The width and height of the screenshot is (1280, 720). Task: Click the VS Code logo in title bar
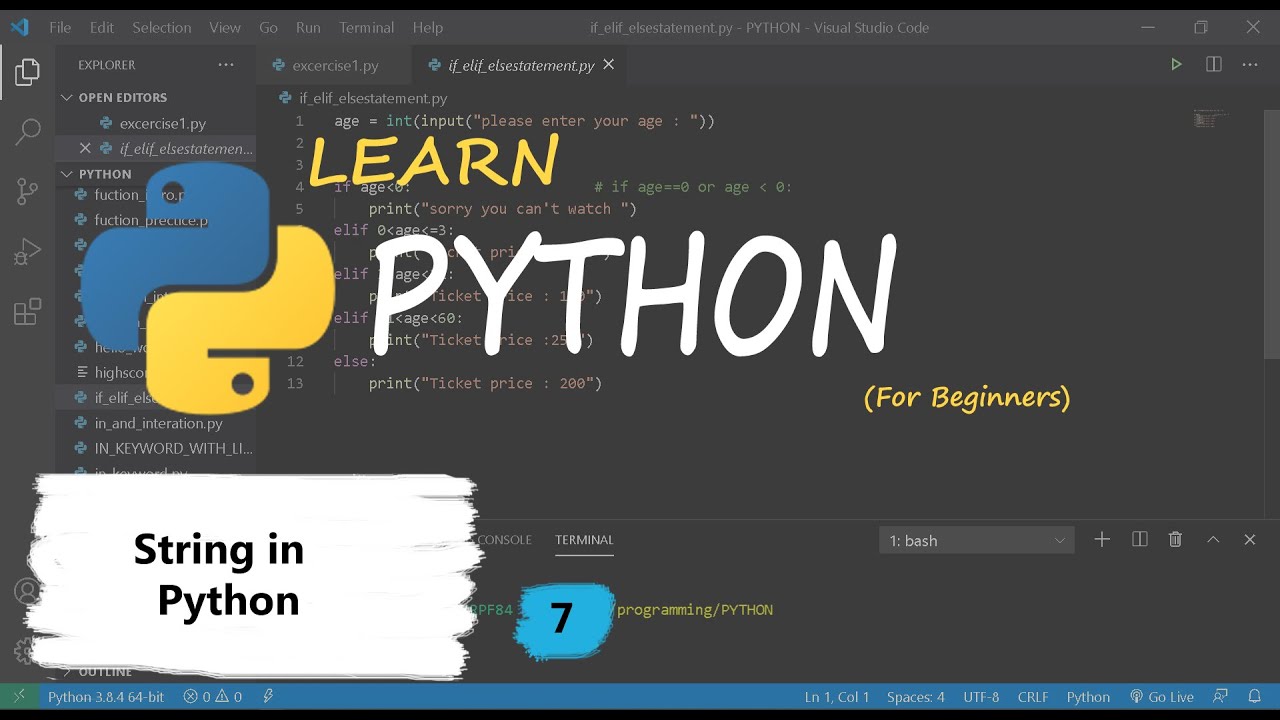click(20, 27)
